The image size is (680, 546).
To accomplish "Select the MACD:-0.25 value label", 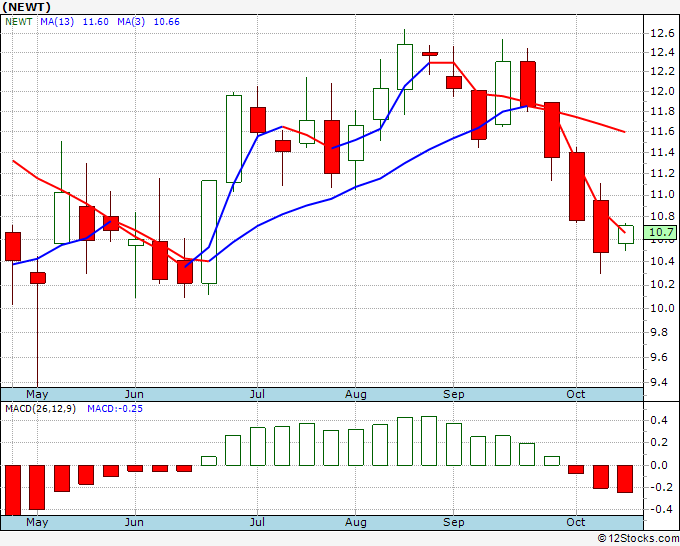I will pos(115,409).
